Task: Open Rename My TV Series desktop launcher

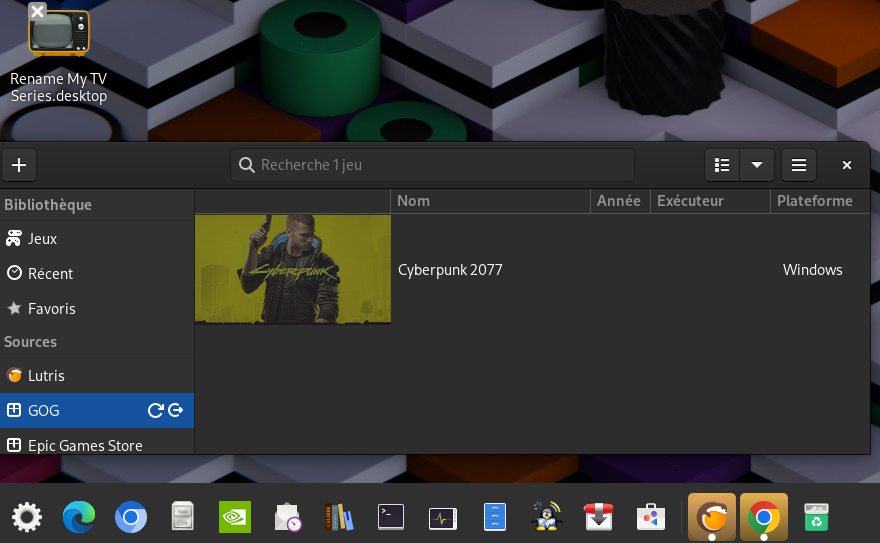Action: pyautogui.click(x=59, y=53)
